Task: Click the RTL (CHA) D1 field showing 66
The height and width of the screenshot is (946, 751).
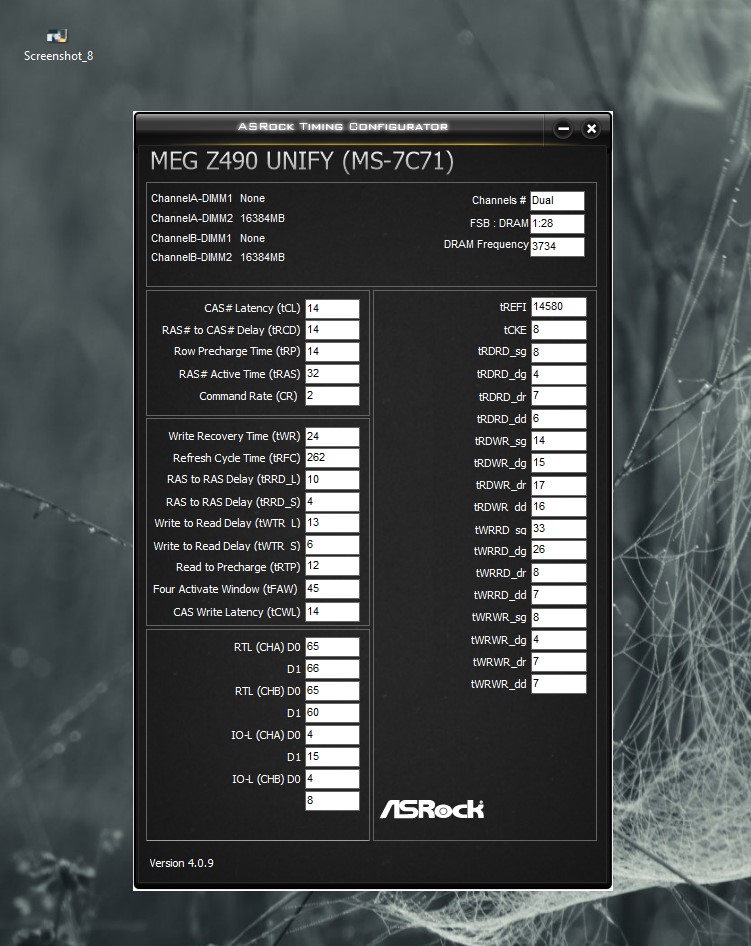Action: (332, 669)
